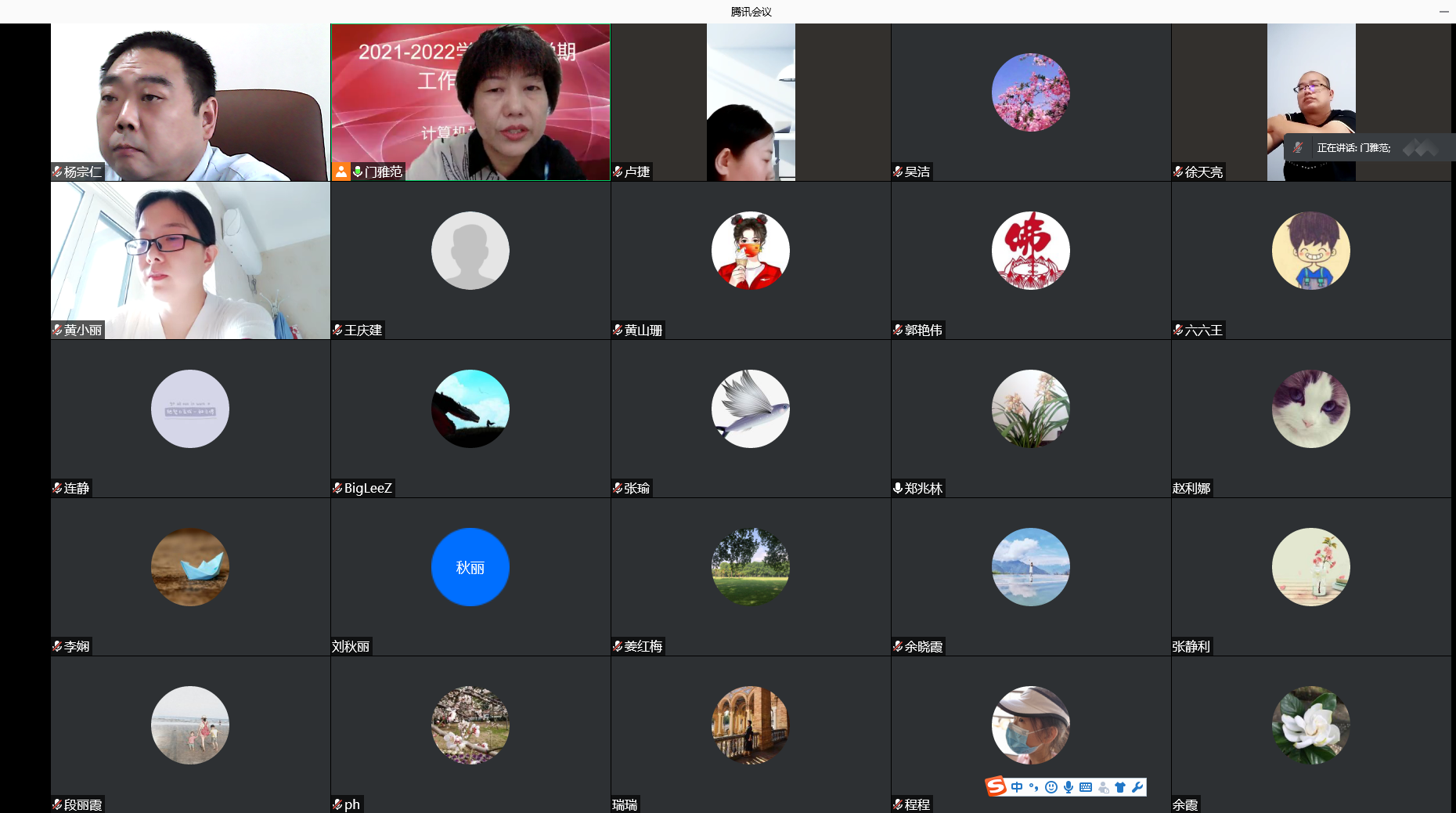The width and height of the screenshot is (1456, 813).
Task: Click the BigLeeZ name label
Action: (x=367, y=488)
